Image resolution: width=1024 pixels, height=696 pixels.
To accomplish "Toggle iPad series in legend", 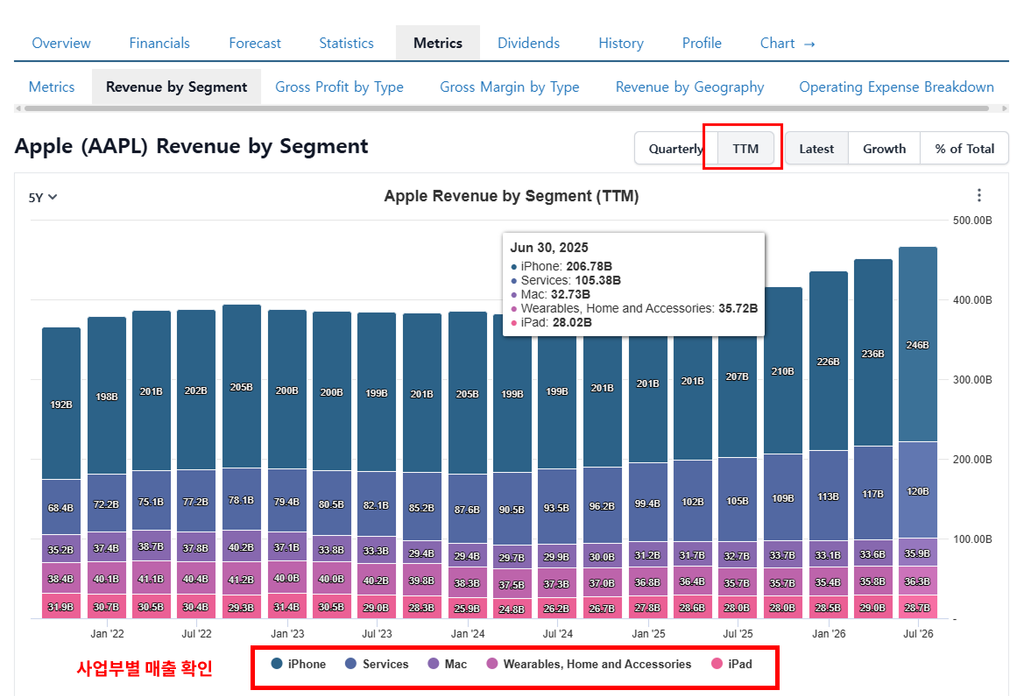I will (731, 664).
